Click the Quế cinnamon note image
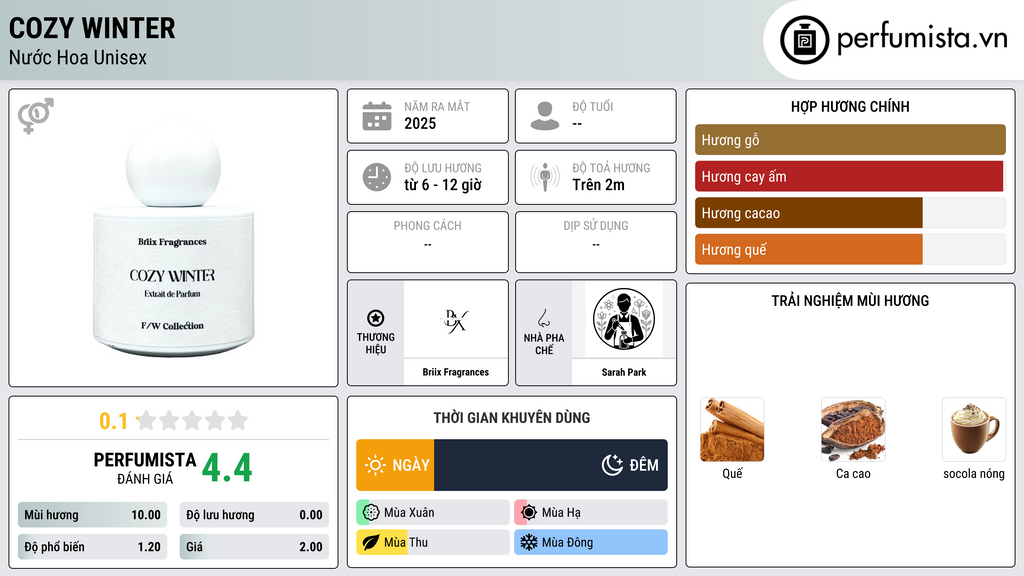 (732, 430)
